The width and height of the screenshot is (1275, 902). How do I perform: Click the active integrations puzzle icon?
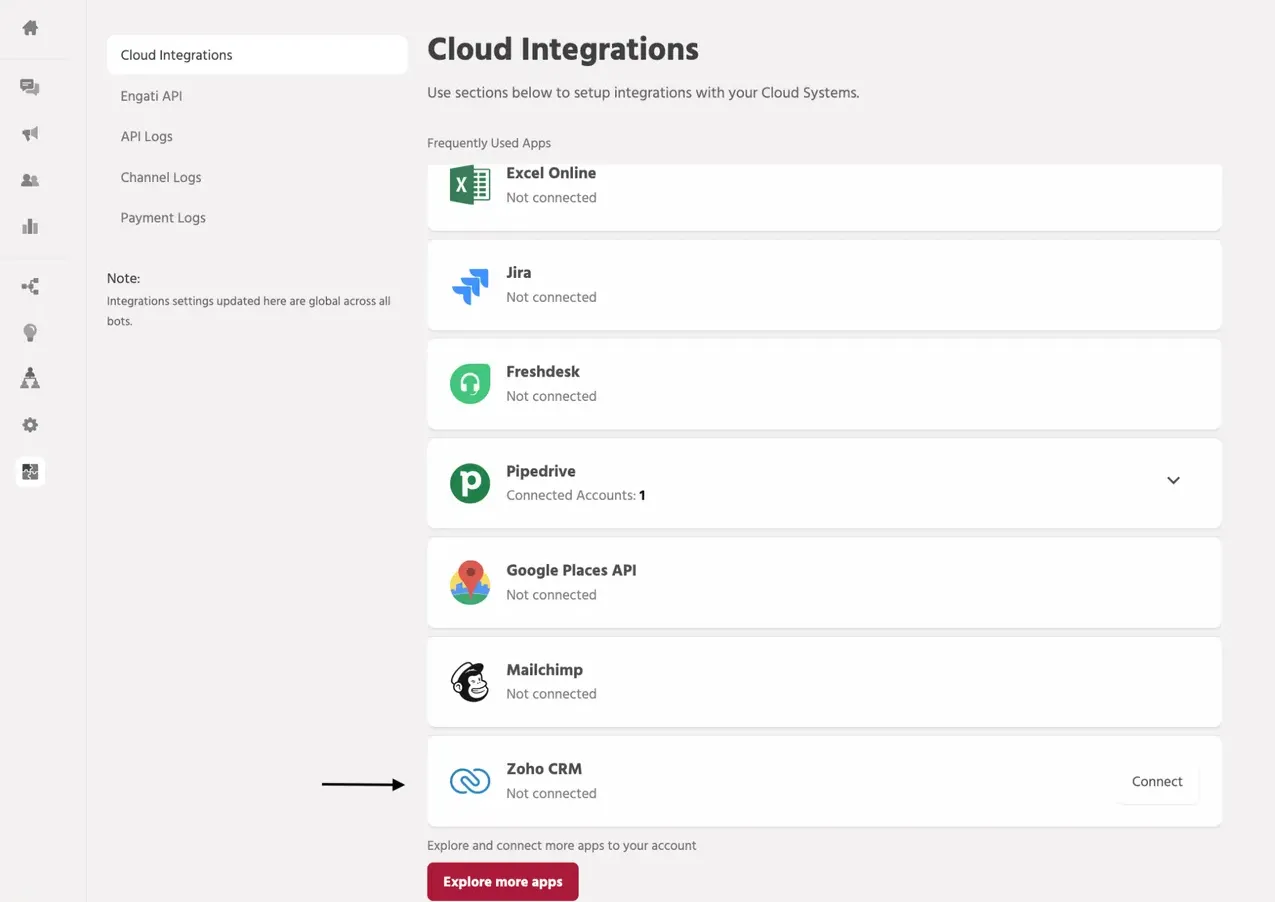click(30, 471)
